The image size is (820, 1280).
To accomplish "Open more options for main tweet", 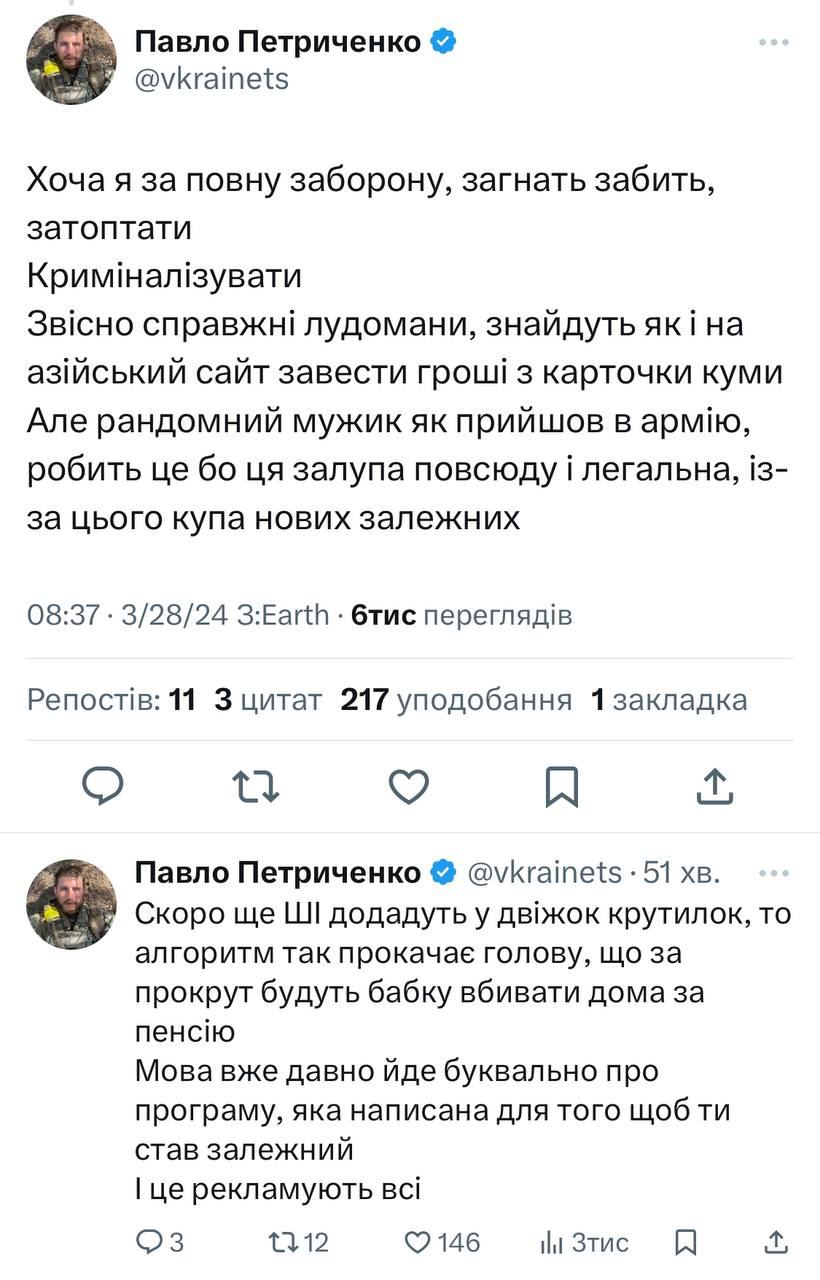I will coord(774,43).
